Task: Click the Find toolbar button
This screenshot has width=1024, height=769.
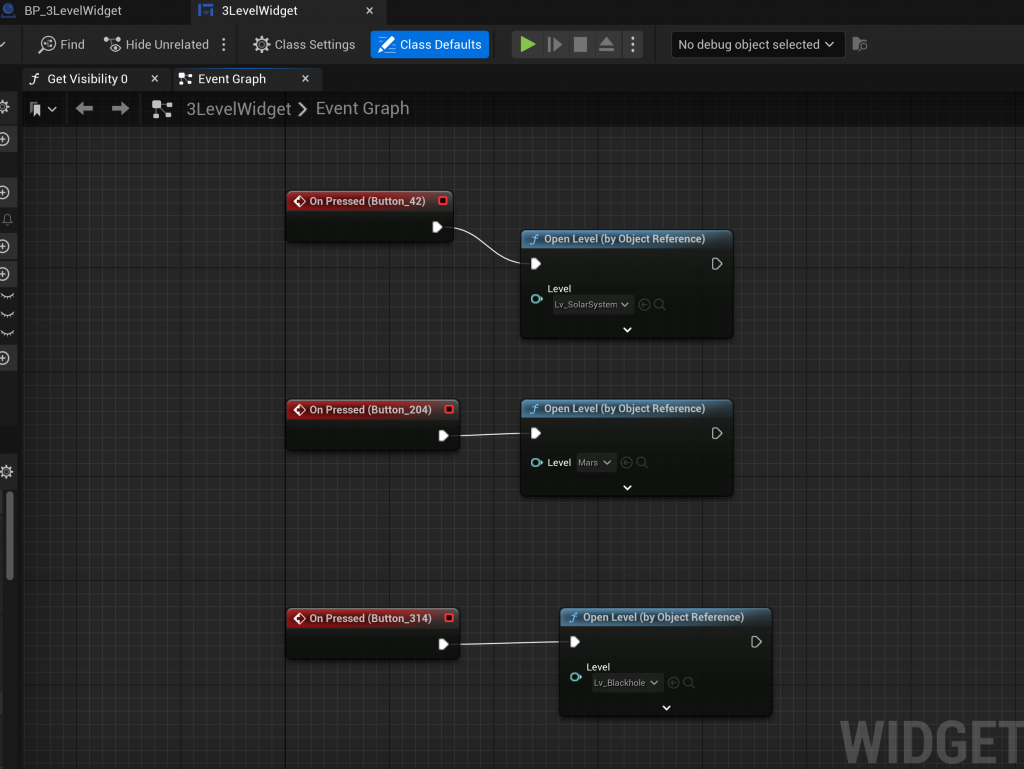Action: point(62,44)
